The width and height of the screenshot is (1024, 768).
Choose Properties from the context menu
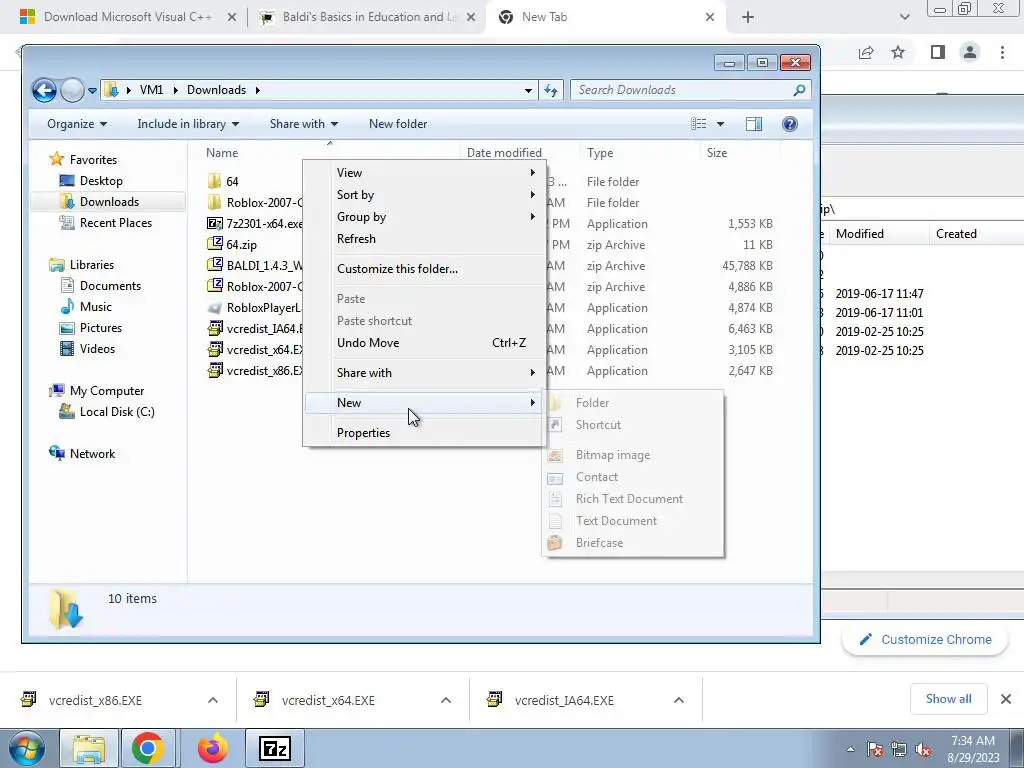[x=424, y=433]
